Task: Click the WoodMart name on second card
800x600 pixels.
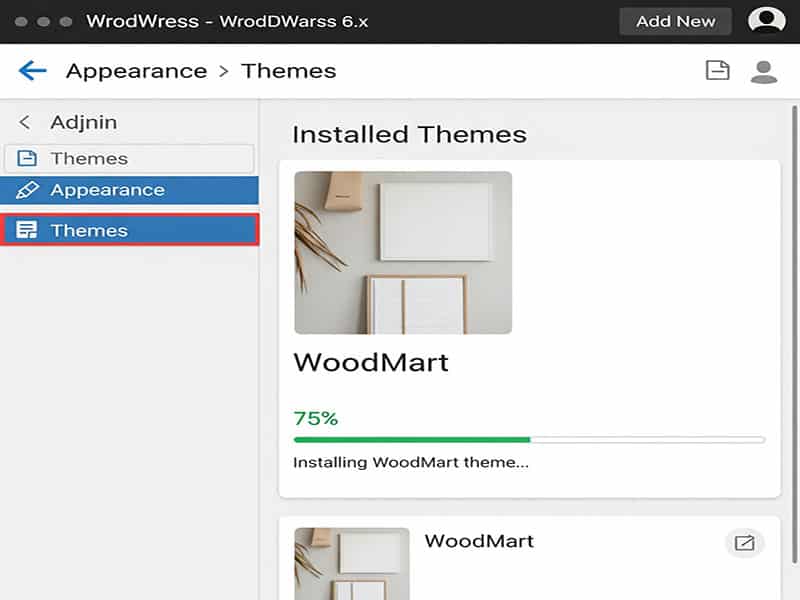Action: pyautogui.click(x=479, y=541)
